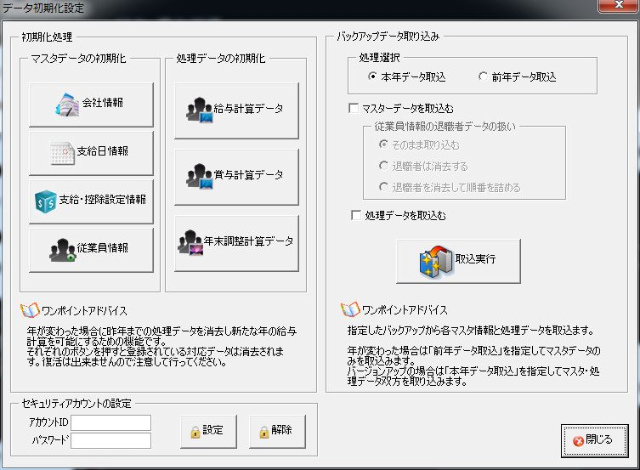Viewport: 640px width, 470px height.
Task: Click the dollar cube icon on 支給・控除設定情報
Action: click(46, 201)
